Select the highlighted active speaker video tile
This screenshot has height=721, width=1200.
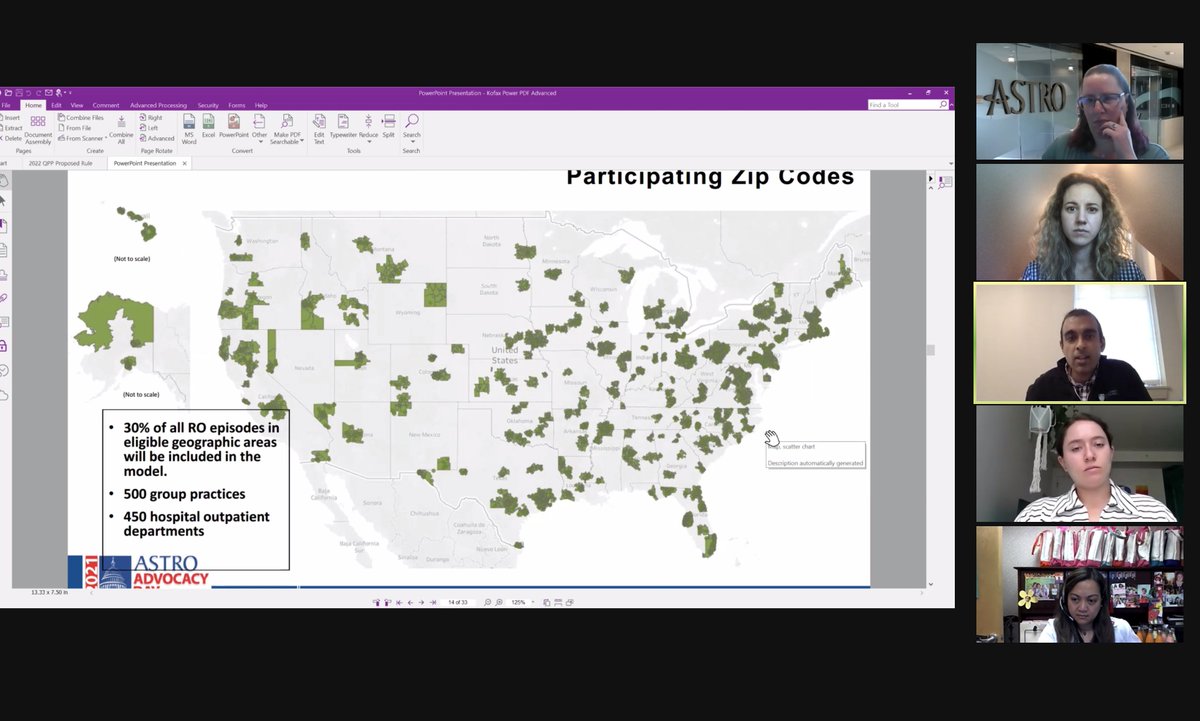pos(1079,343)
